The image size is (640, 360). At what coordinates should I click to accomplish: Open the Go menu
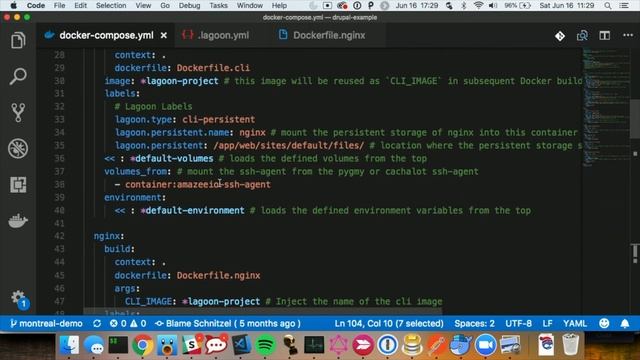coord(165,5)
